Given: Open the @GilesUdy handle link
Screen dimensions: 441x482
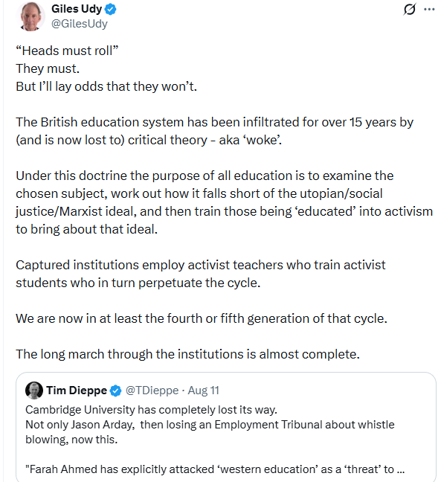Looking at the screenshot, I should (79, 24).
